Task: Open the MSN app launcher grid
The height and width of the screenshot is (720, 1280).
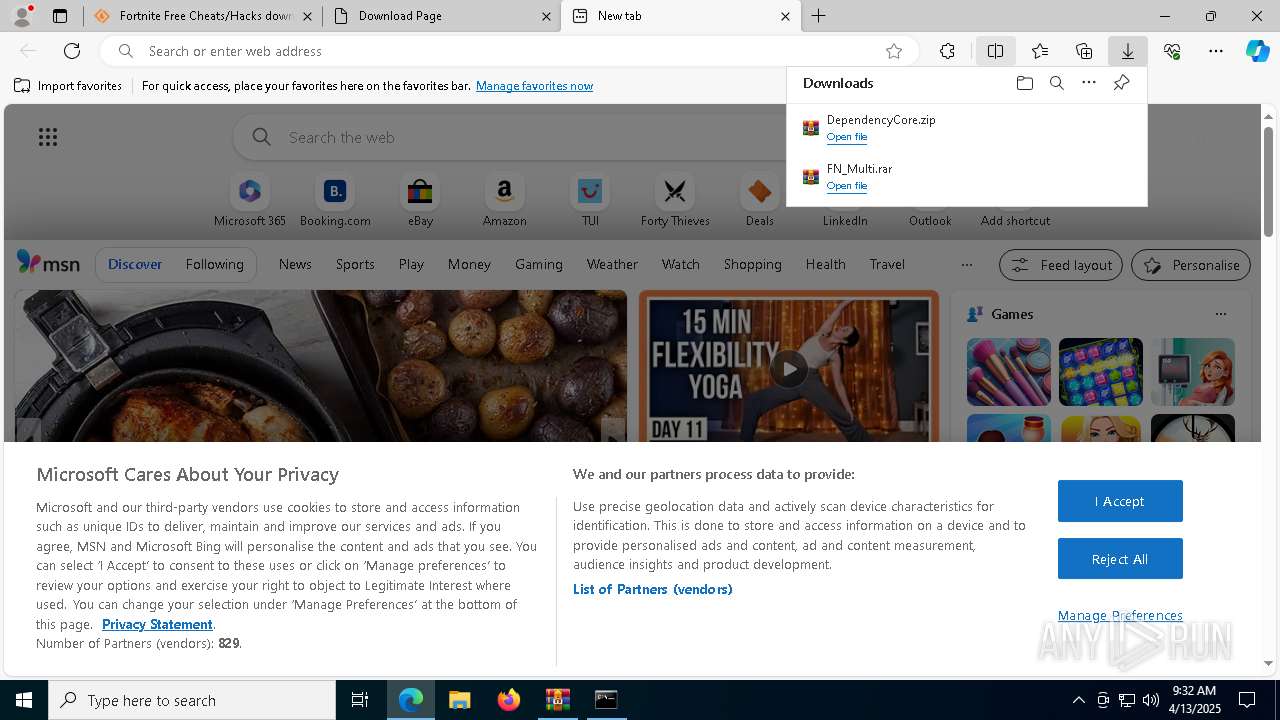Action: point(48,137)
